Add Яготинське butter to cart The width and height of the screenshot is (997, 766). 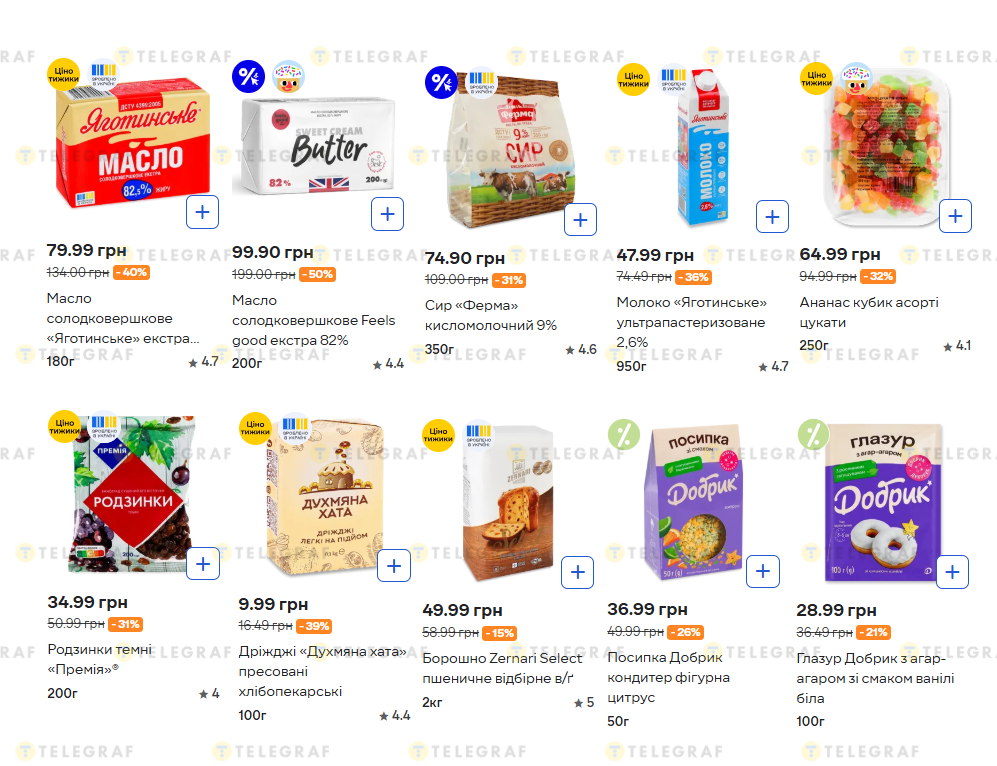[202, 212]
